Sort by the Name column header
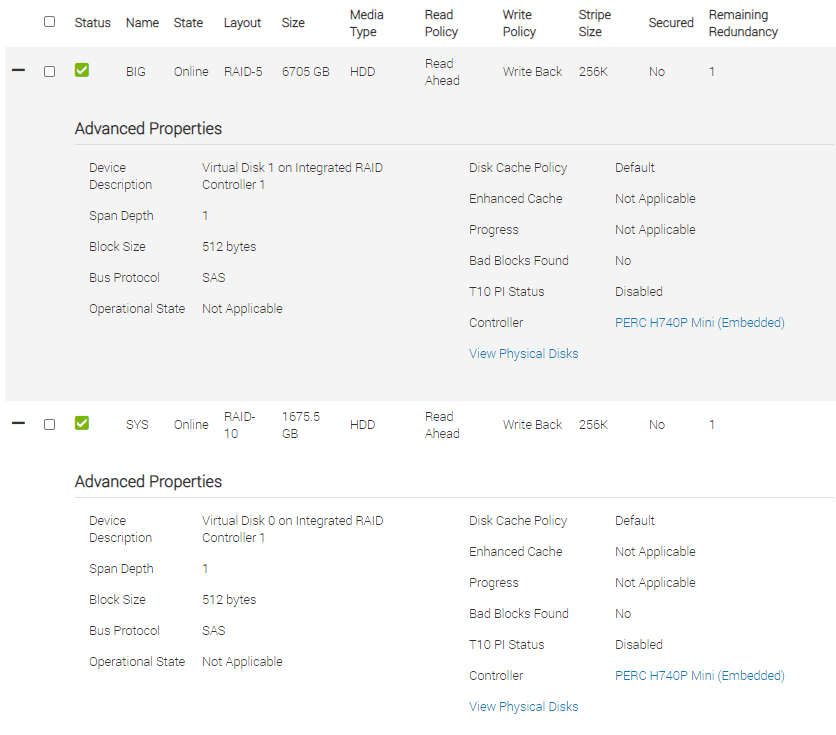Screen dimensions: 836x735 (142, 23)
